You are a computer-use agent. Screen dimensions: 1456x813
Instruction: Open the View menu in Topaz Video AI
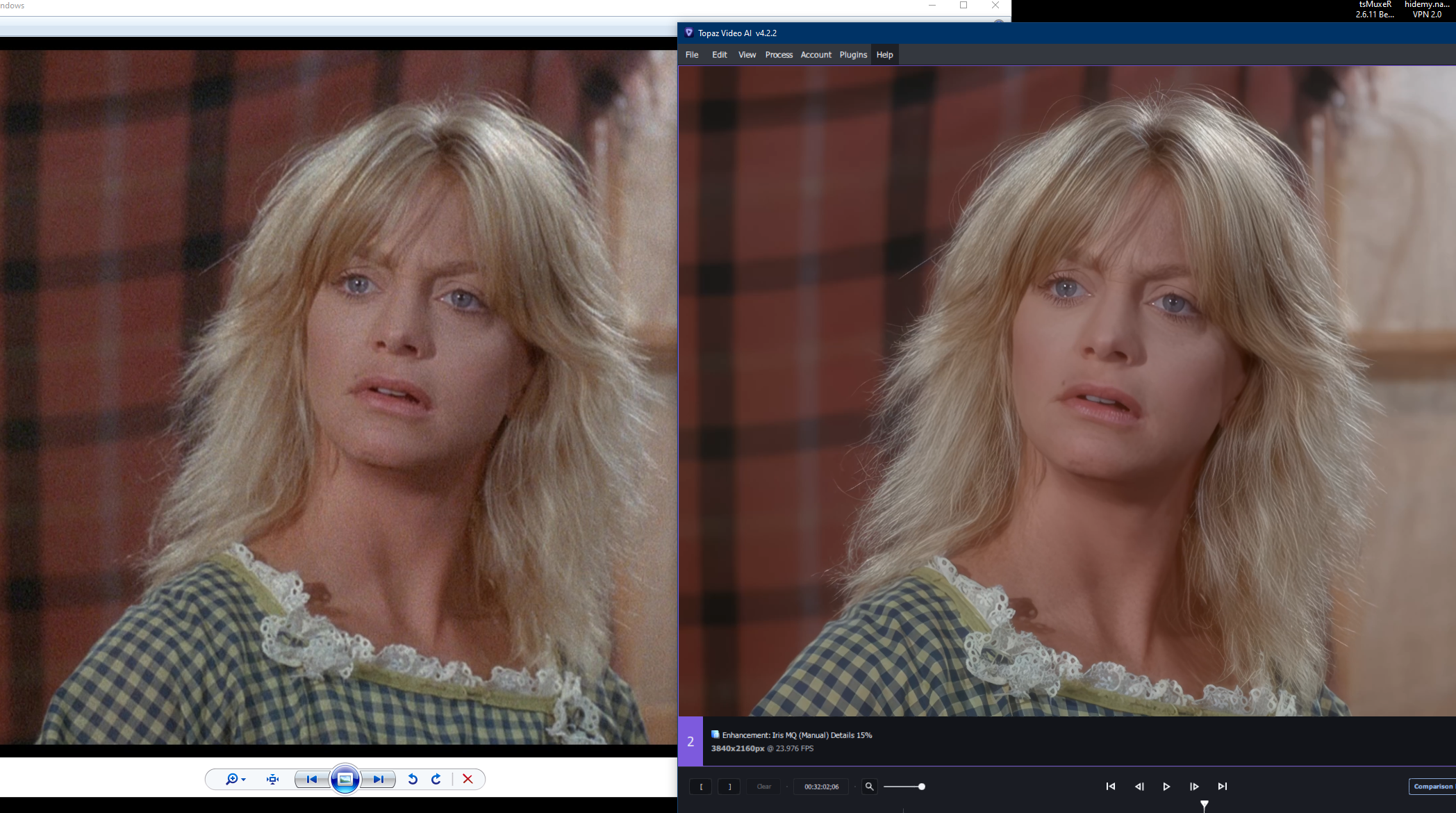click(x=747, y=55)
